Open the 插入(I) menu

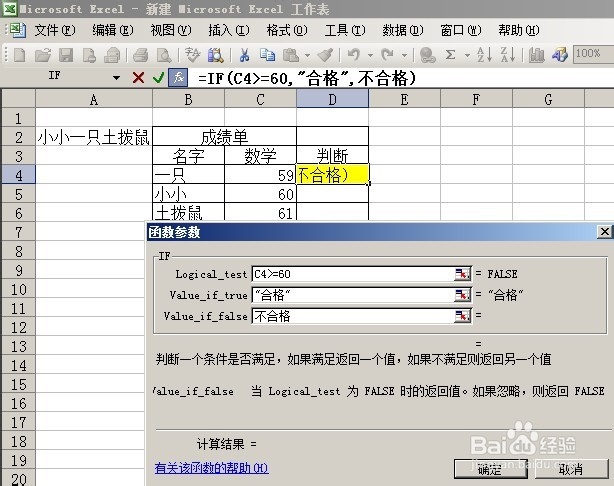click(229, 31)
